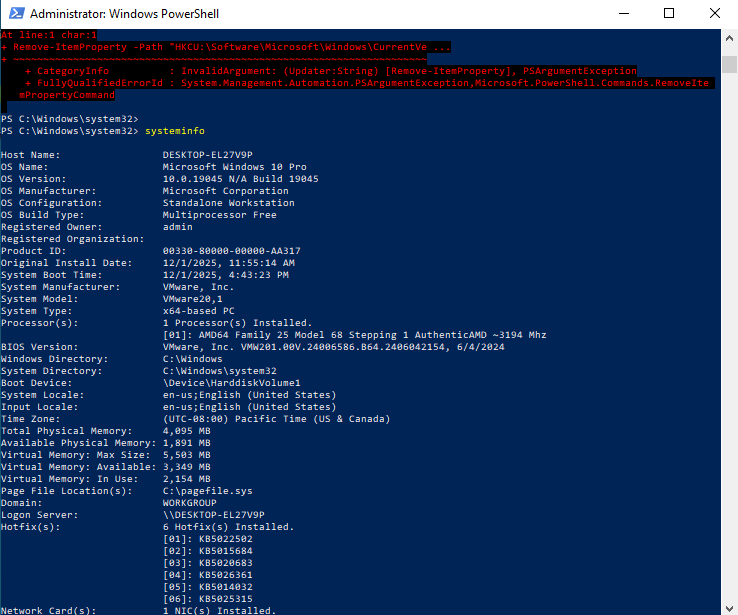
Task: Click system model 'VMware20,1' value
Action: tap(193, 299)
